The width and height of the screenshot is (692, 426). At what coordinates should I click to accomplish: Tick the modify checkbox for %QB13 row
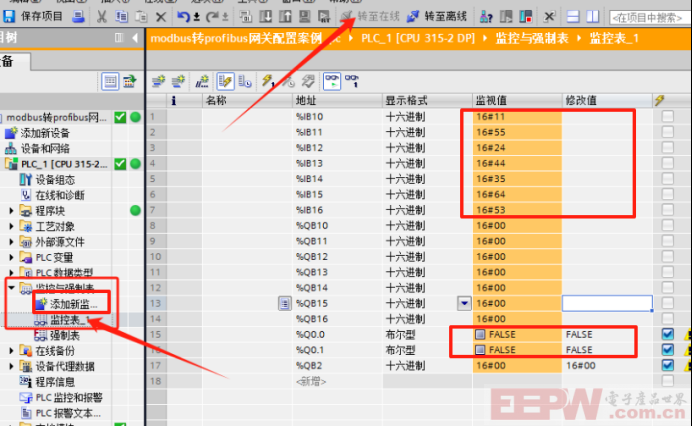tap(668, 271)
